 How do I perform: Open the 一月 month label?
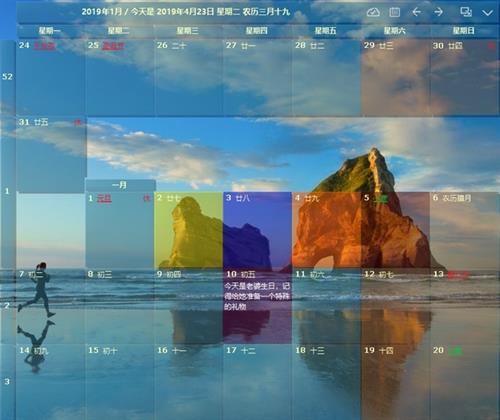coord(120,185)
